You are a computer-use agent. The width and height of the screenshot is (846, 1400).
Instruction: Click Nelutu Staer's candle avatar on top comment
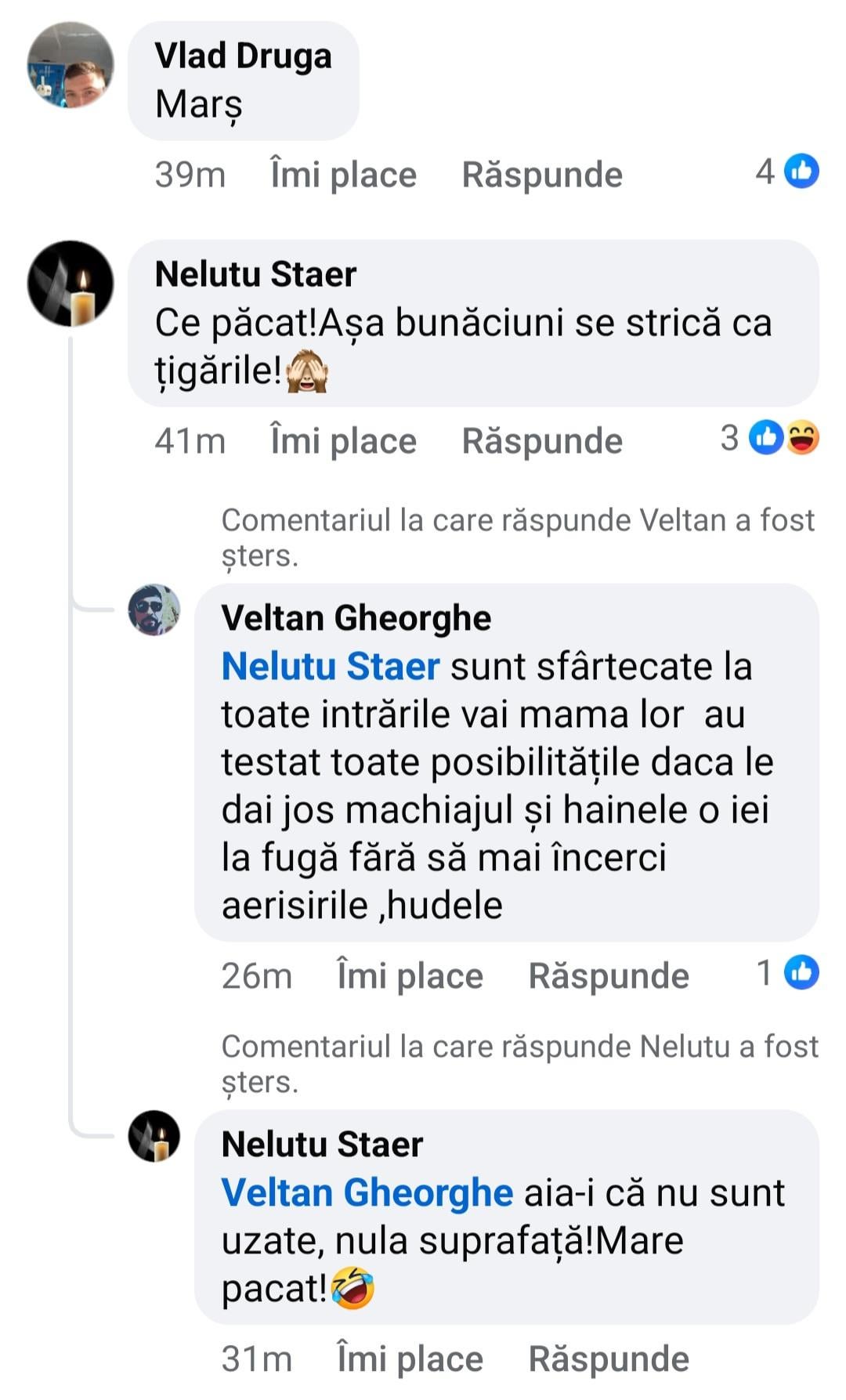coord(70,283)
